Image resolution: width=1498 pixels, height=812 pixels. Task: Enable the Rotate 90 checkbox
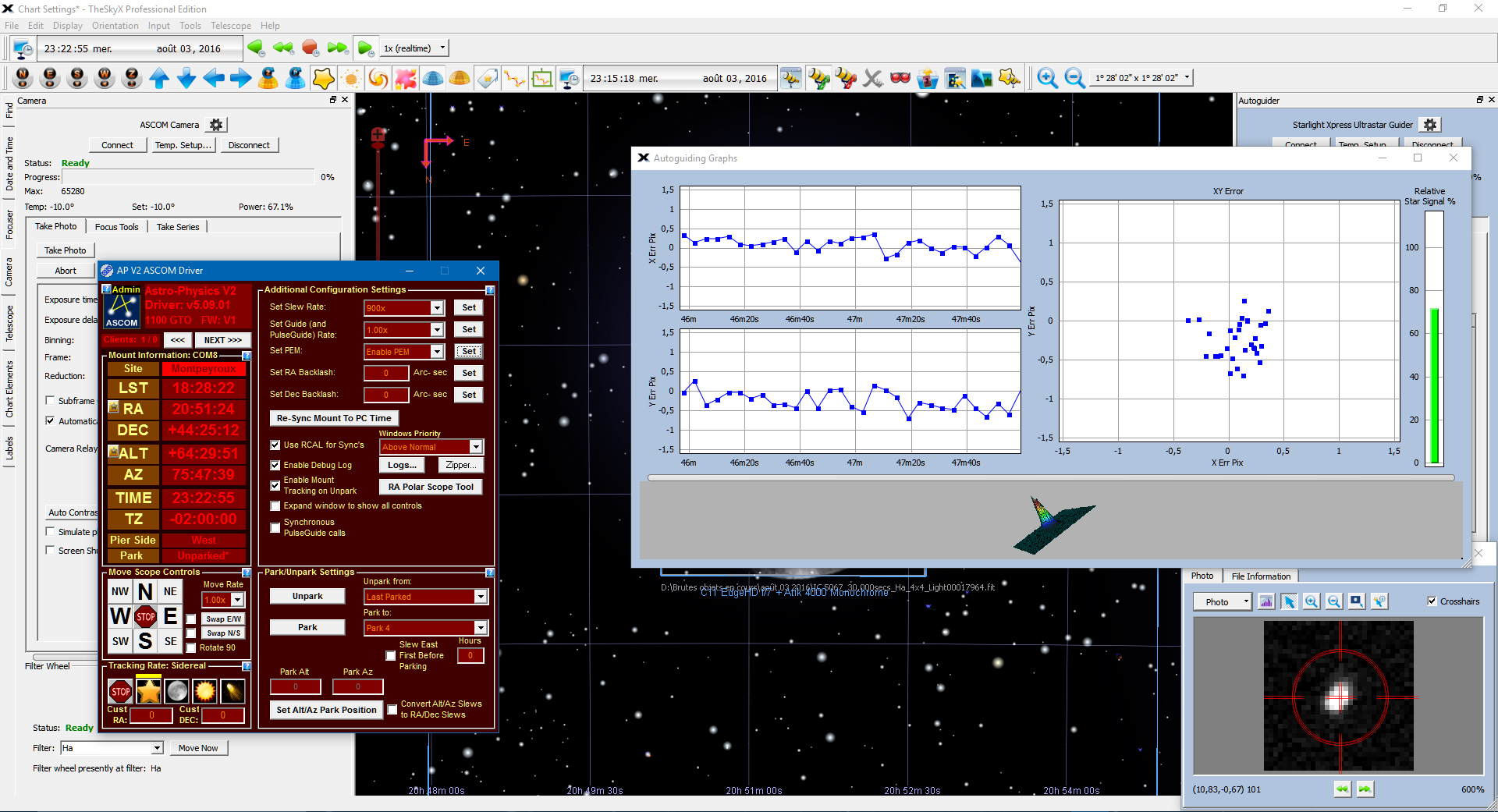click(x=191, y=647)
